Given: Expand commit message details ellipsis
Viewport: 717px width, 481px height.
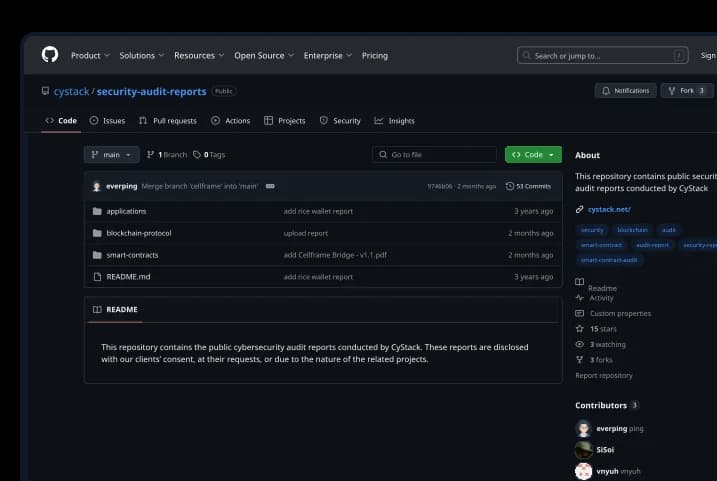Looking at the screenshot, I should coord(270,186).
